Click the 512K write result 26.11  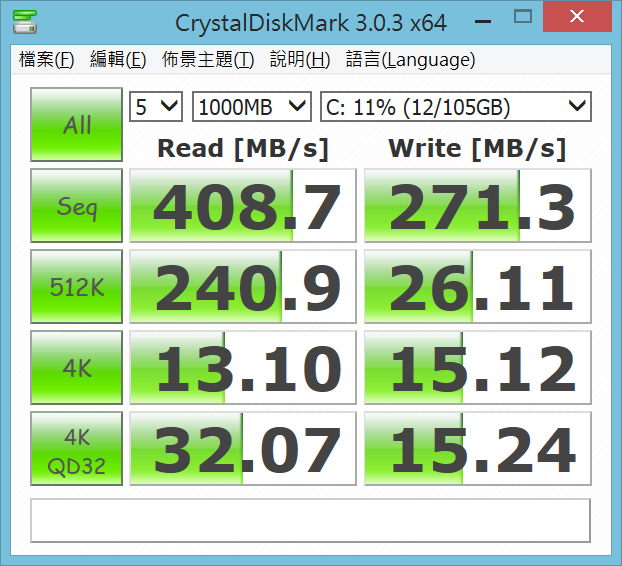[x=478, y=286]
